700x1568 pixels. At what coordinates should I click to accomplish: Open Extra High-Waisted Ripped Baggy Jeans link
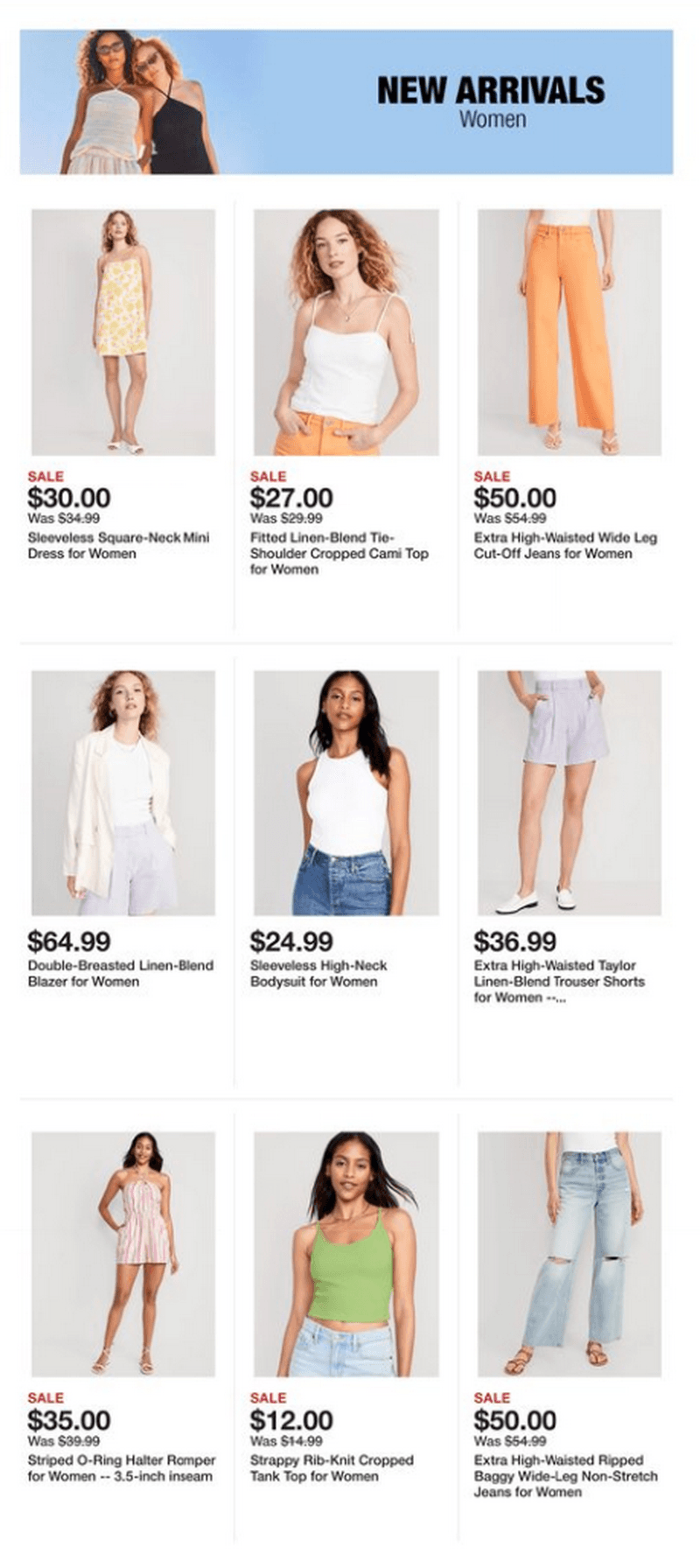pyautogui.click(x=565, y=1476)
